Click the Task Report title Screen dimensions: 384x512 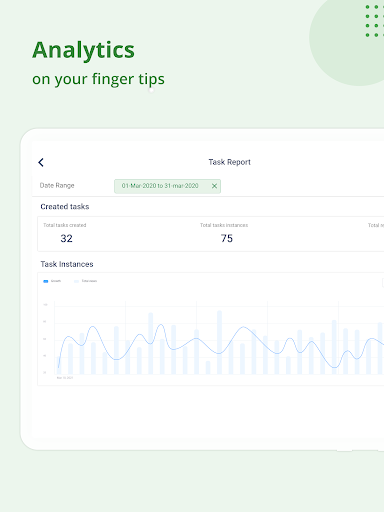pyautogui.click(x=229, y=162)
